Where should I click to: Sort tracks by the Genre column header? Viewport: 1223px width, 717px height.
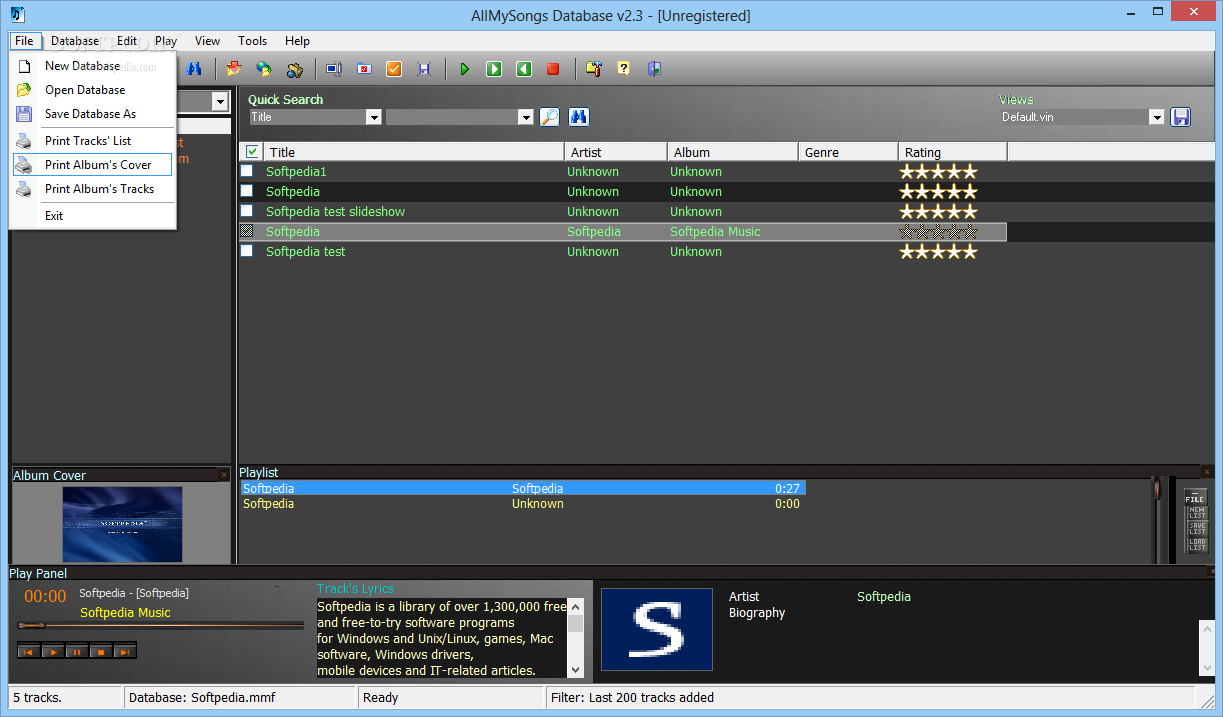pyautogui.click(x=848, y=152)
